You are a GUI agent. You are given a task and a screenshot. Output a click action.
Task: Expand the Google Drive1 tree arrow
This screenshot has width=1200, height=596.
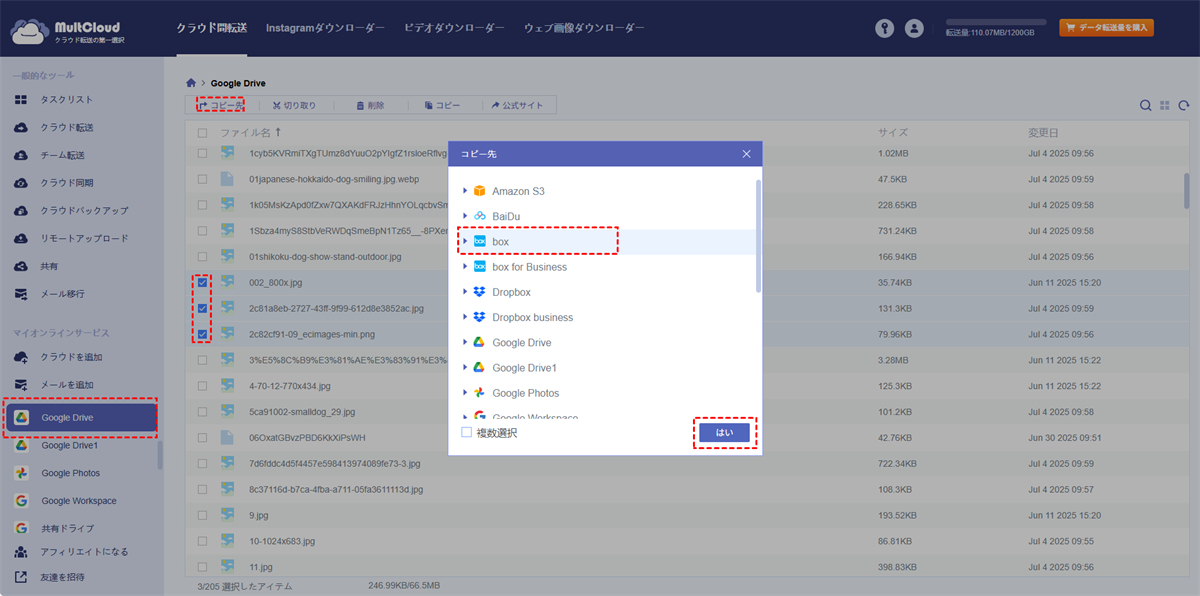(x=465, y=368)
